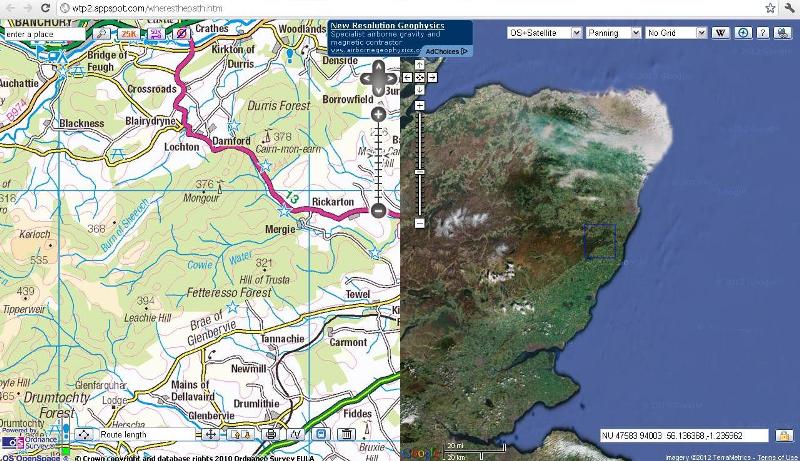Click the magnifier search icon
The height and width of the screenshot is (461, 800).
pos(102,34)
